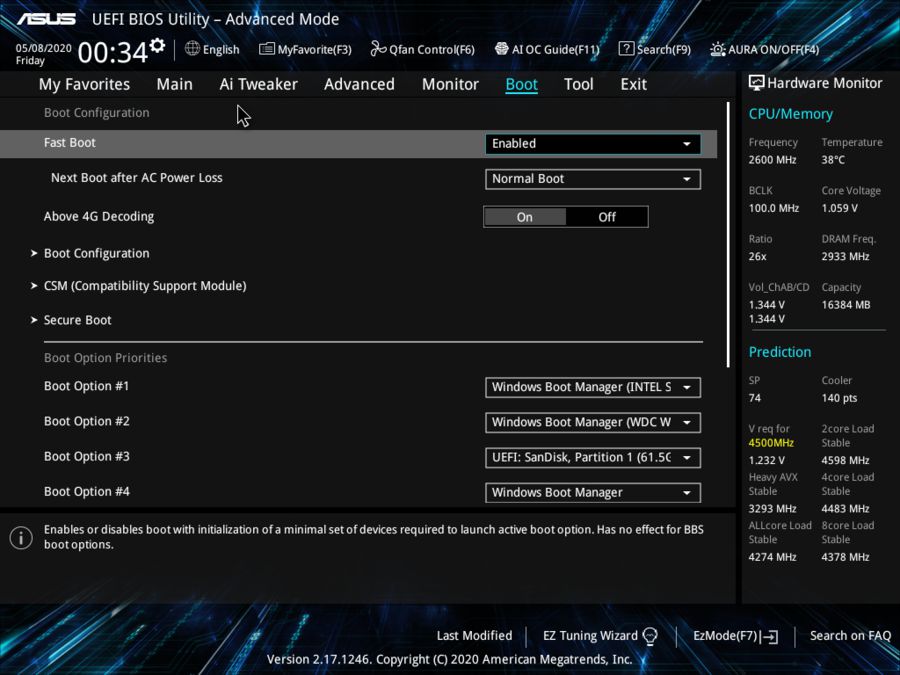Click the MyFavorite list icon
Image resolution: width=900 pixels, height=675 pixels.
click(x=266, y=49)
